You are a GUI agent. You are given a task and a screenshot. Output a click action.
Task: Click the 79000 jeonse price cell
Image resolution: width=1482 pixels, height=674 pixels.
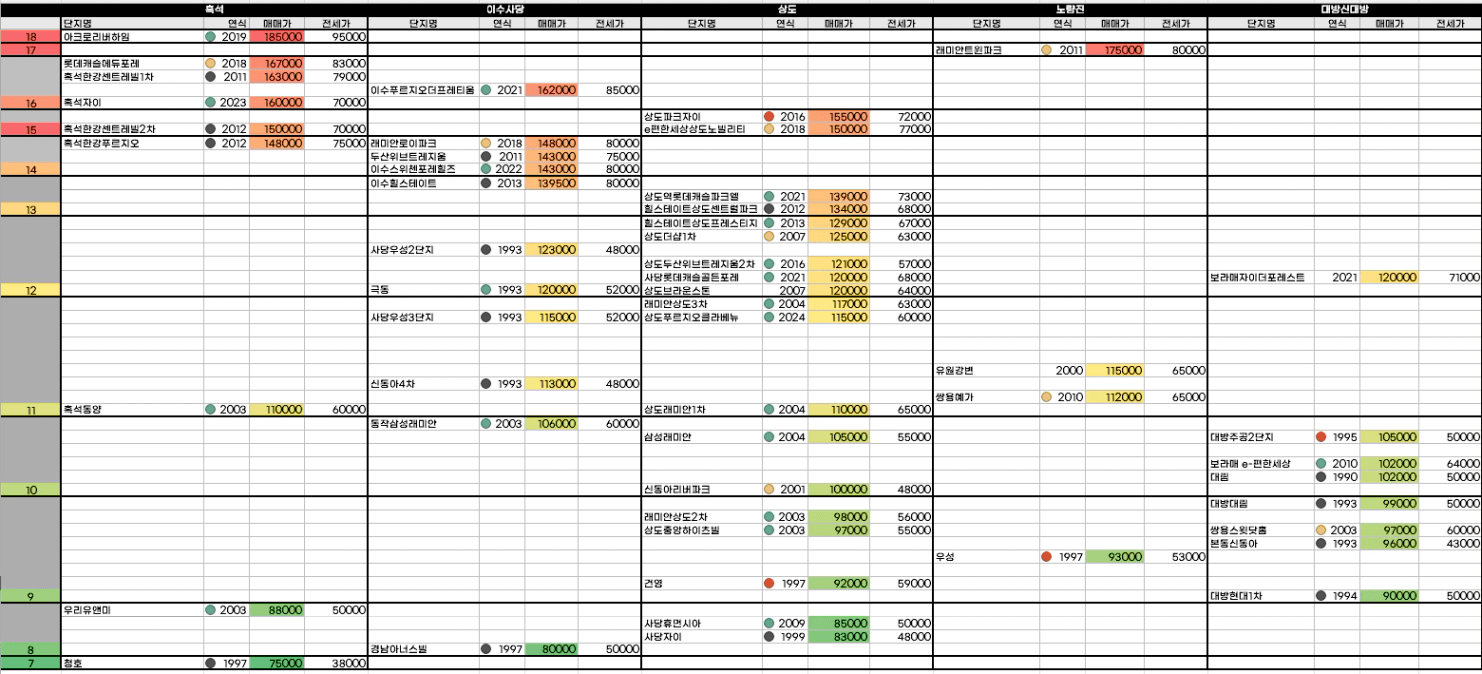point(337,76)
